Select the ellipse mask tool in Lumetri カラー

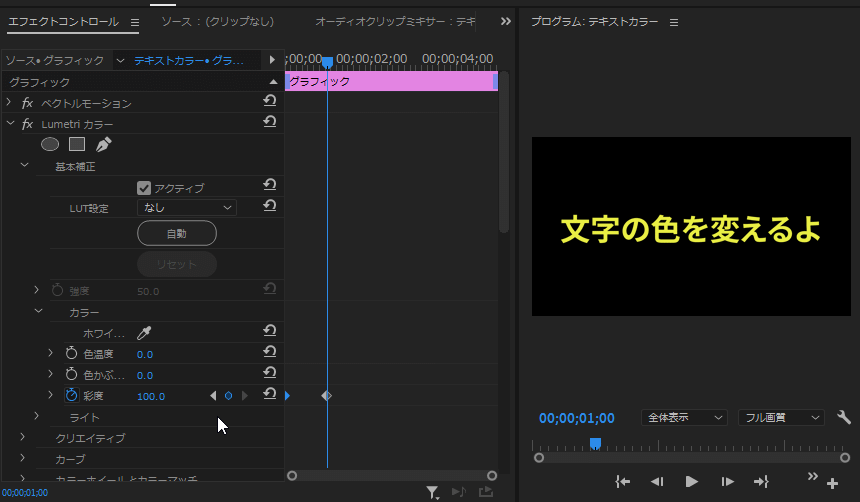[50, 144]
